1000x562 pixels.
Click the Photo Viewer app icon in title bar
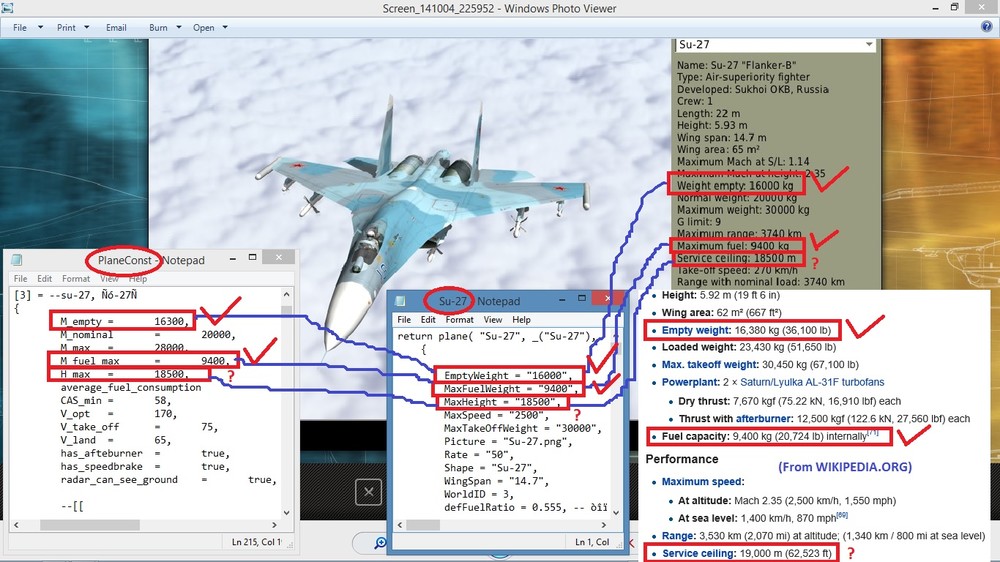coord(7,8)
